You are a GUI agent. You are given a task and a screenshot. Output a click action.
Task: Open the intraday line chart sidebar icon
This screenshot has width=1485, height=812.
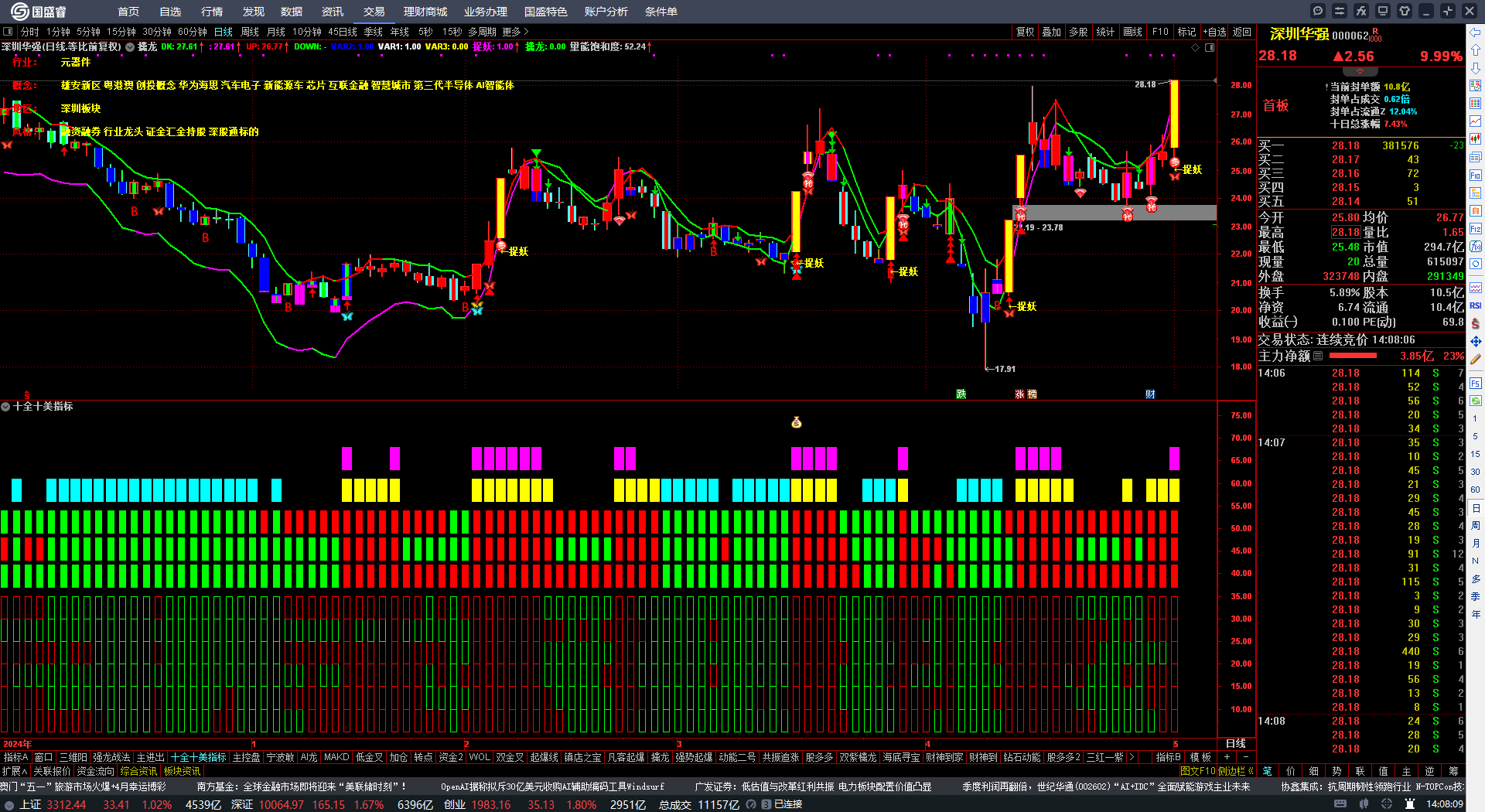(1476, 121)
